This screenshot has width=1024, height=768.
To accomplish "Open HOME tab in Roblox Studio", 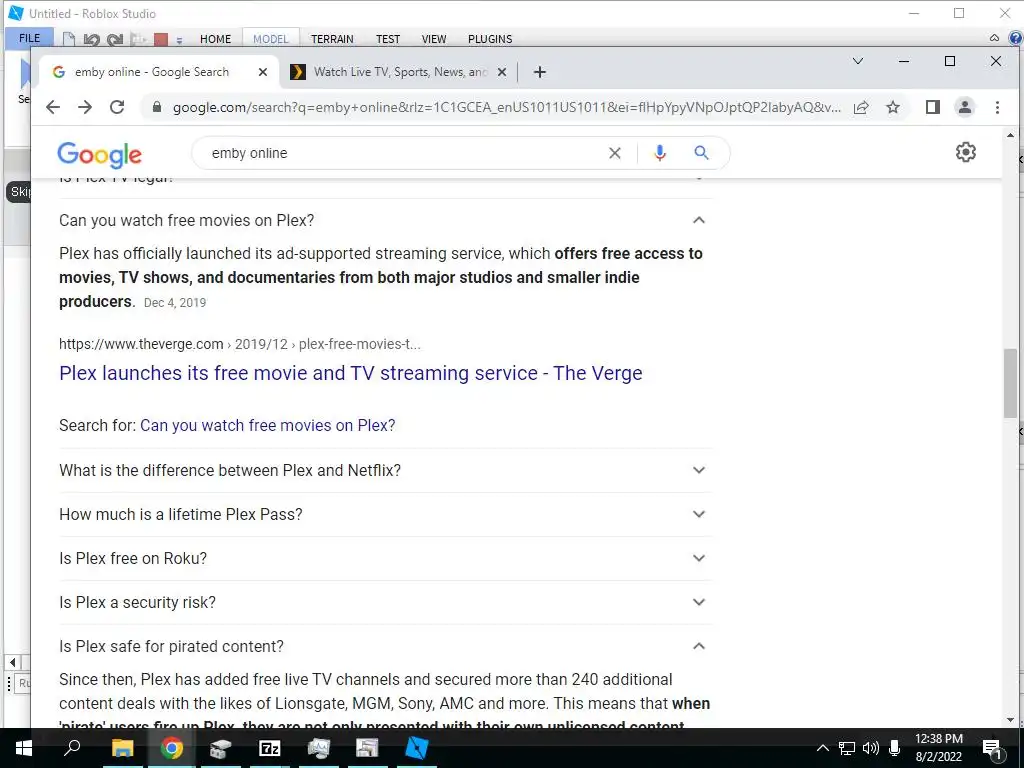I will 216,39.
